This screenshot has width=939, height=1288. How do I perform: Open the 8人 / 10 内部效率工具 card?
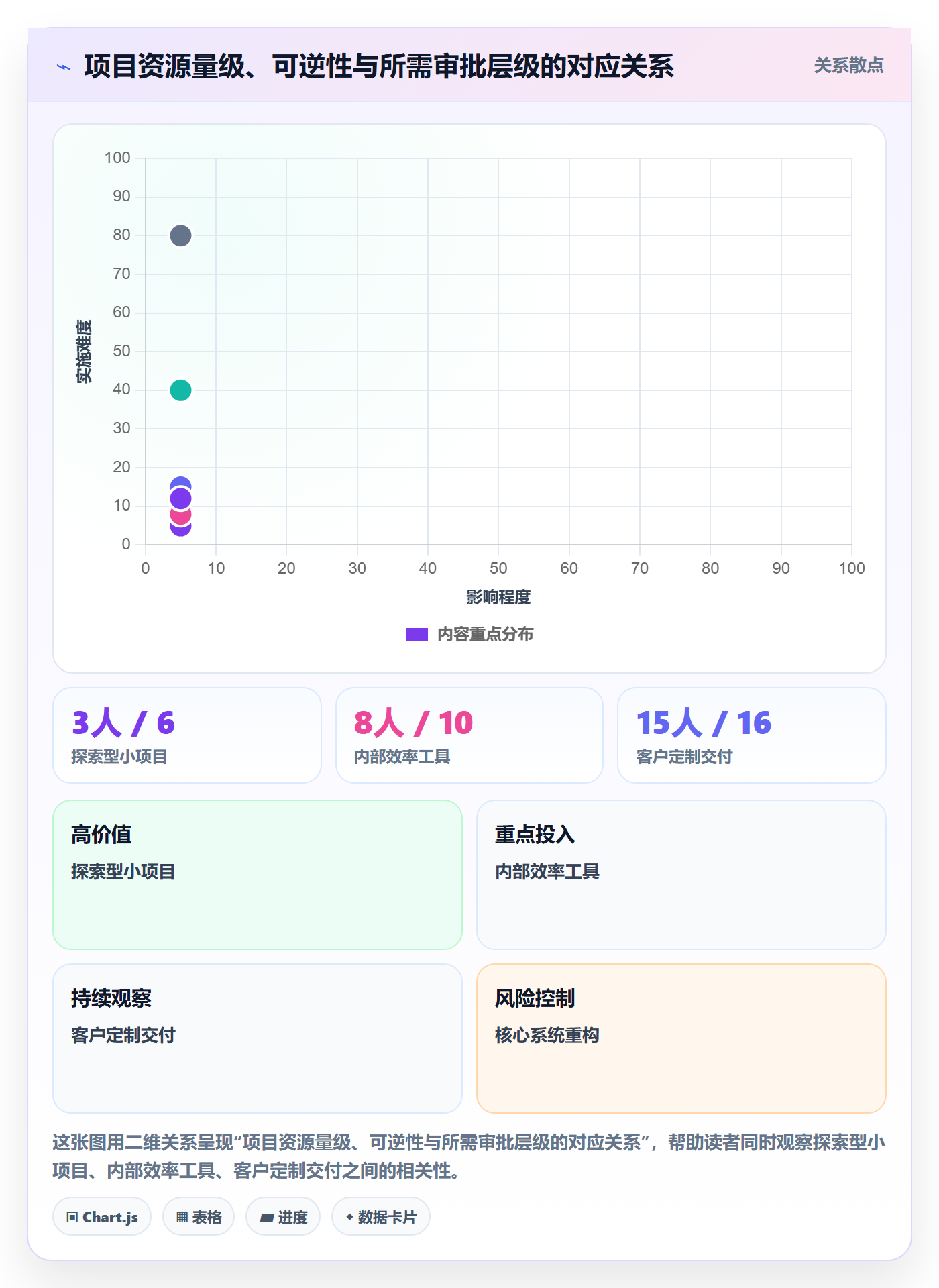(x=469, y=735)
